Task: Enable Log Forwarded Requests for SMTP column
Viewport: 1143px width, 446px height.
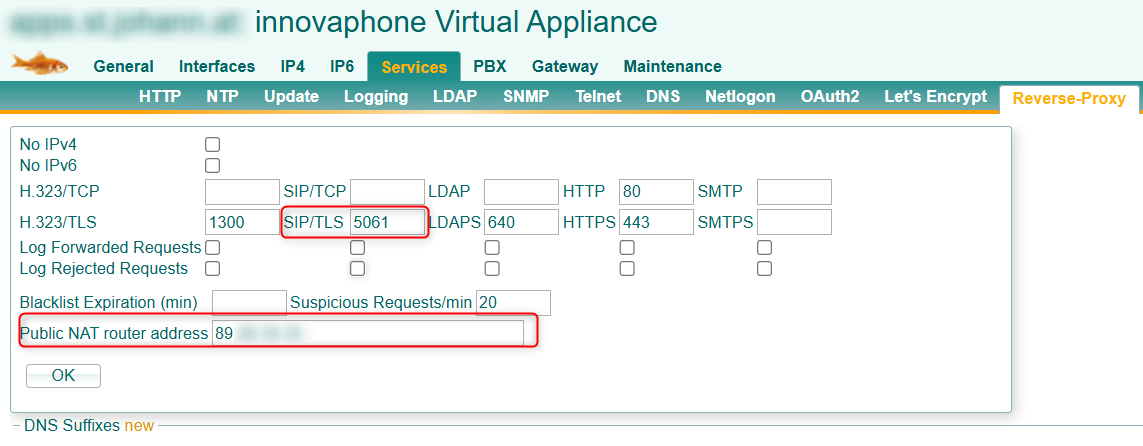Action: click(764, 247)
